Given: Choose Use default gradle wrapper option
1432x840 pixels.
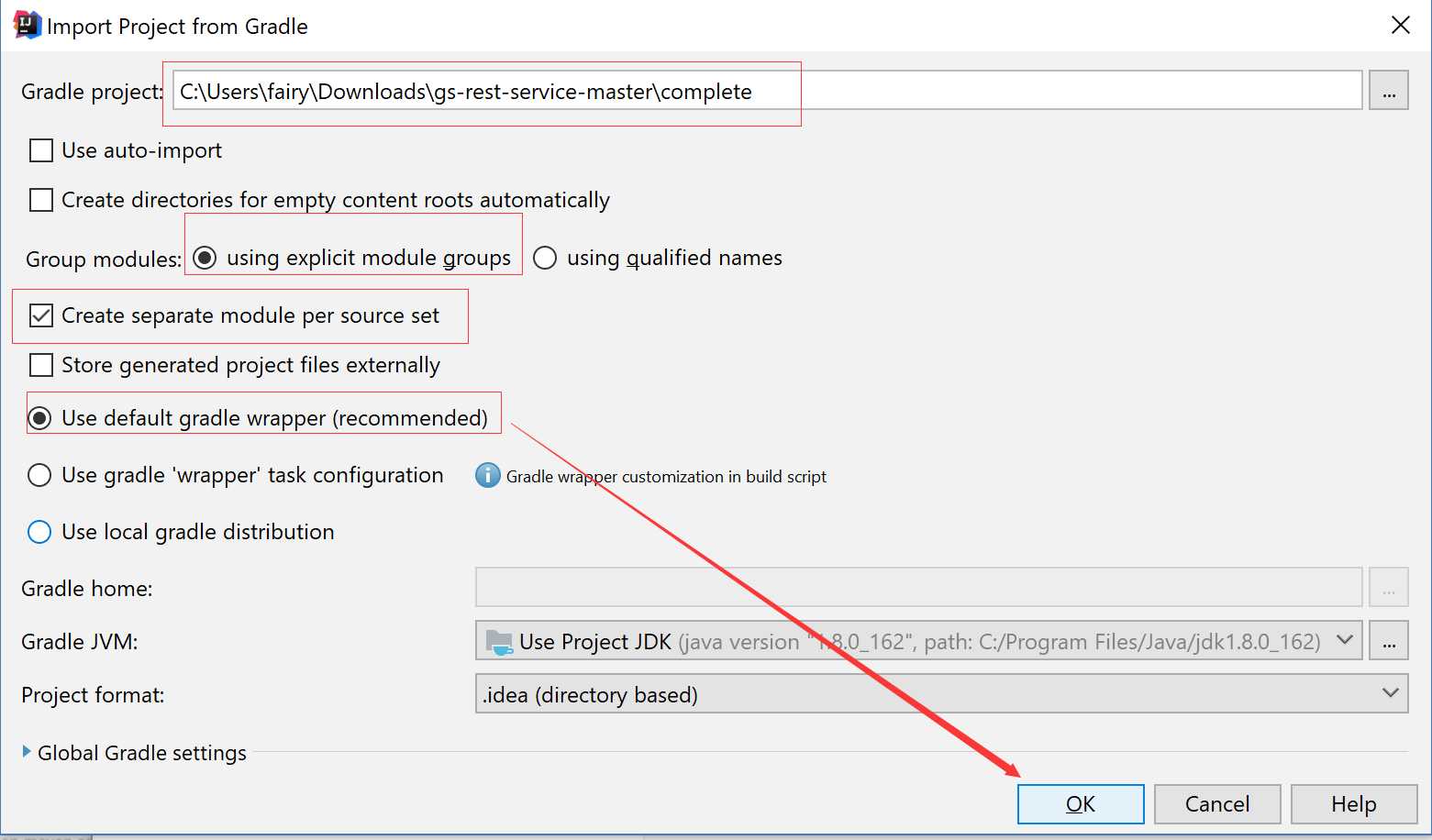Looking at the screenshot, I should coord(39,418).
